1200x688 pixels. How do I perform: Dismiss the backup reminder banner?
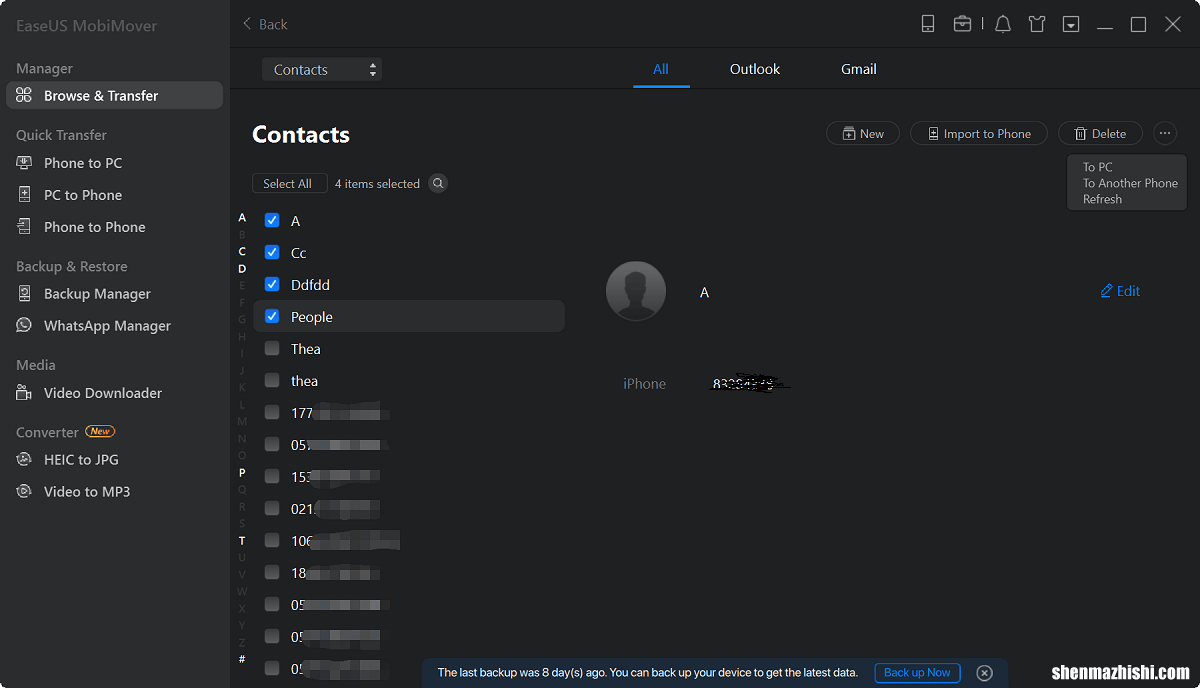(x=984, y=673)
